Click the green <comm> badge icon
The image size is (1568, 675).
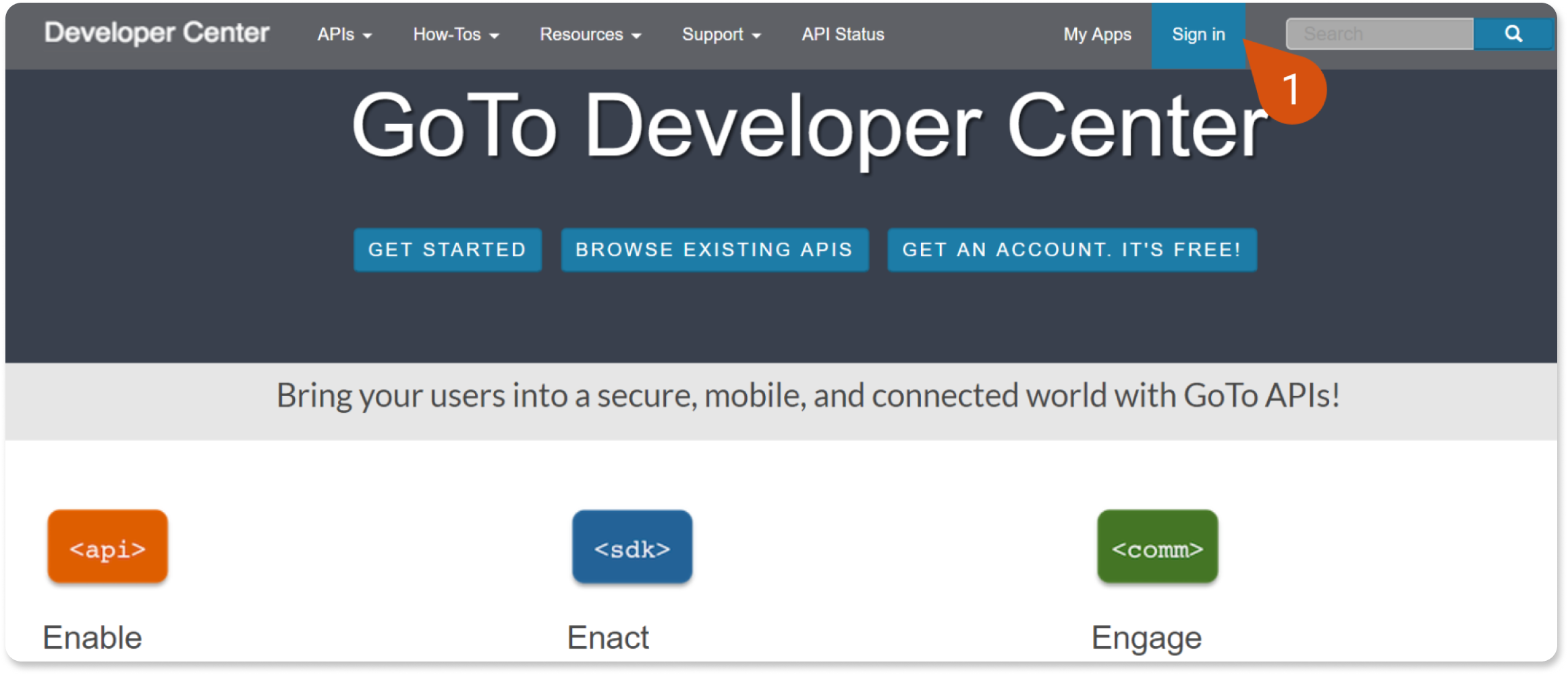(x=1158, y=546)
